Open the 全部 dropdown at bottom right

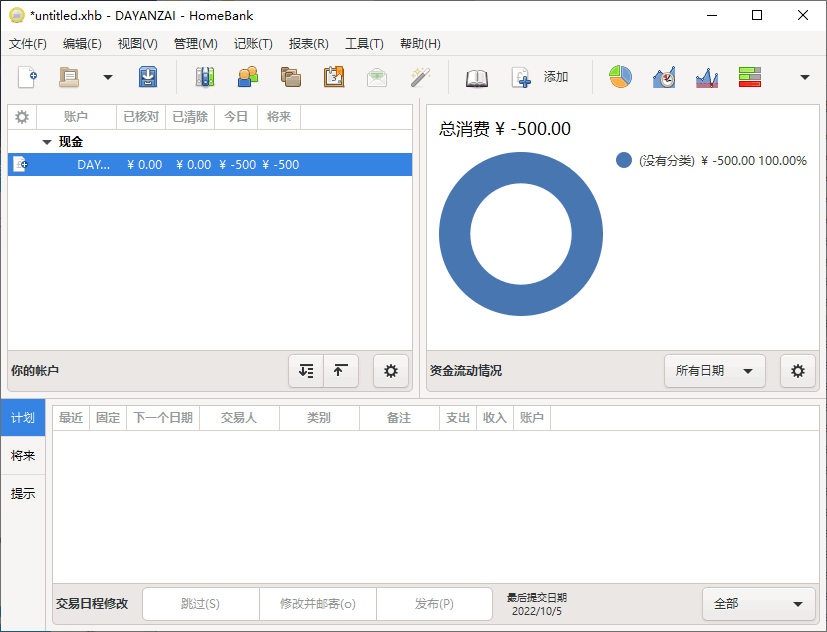pos(758,604)
